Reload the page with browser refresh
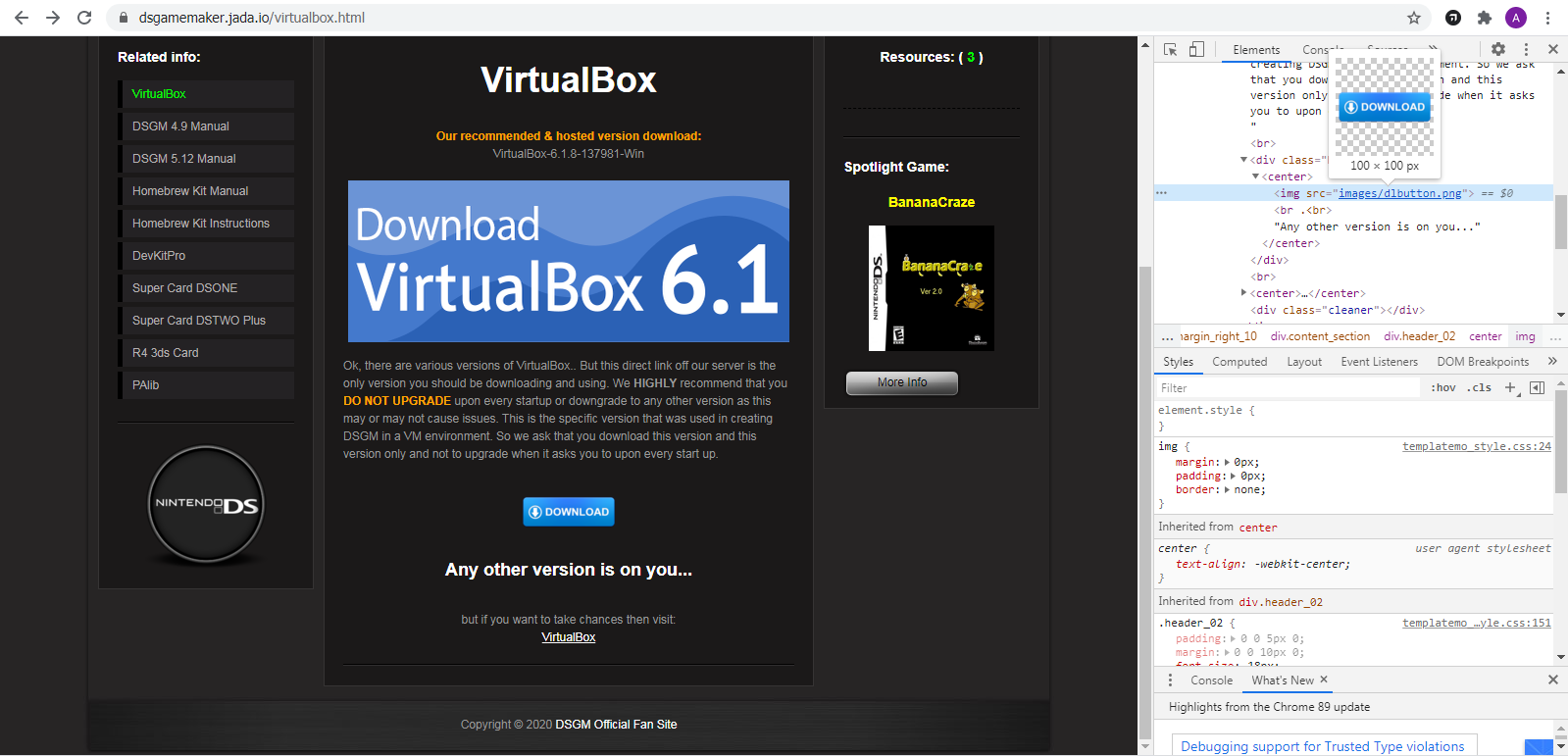Viewport: 1568px width, 756px height. coord(84,18)
